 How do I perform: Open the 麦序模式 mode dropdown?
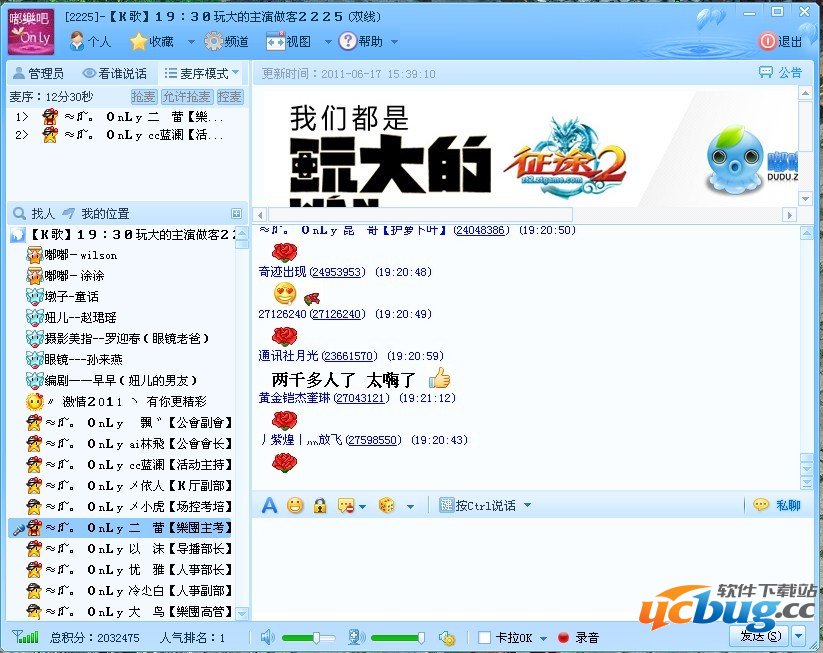(x=201, y=73)
